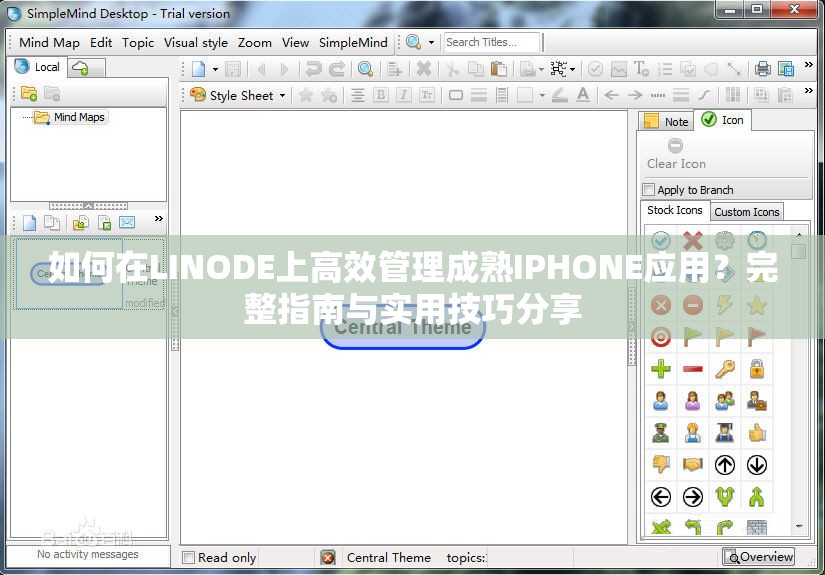Toggle the Read only checkbox
Image resolution: width=825 pixels, height=575 pixels.
[x=188, y=557]
